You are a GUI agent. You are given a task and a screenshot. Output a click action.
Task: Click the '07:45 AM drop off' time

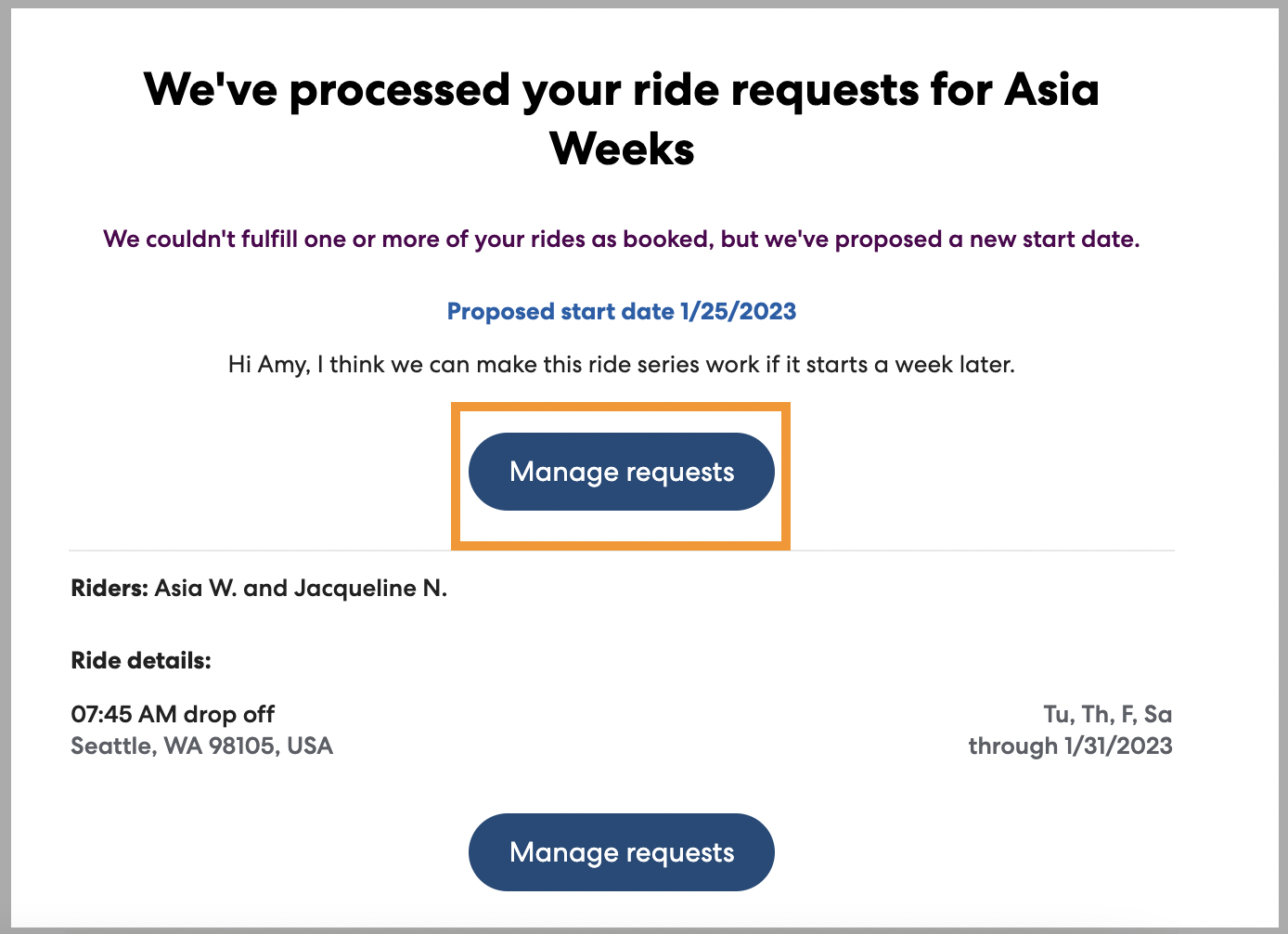click(173, 714)
